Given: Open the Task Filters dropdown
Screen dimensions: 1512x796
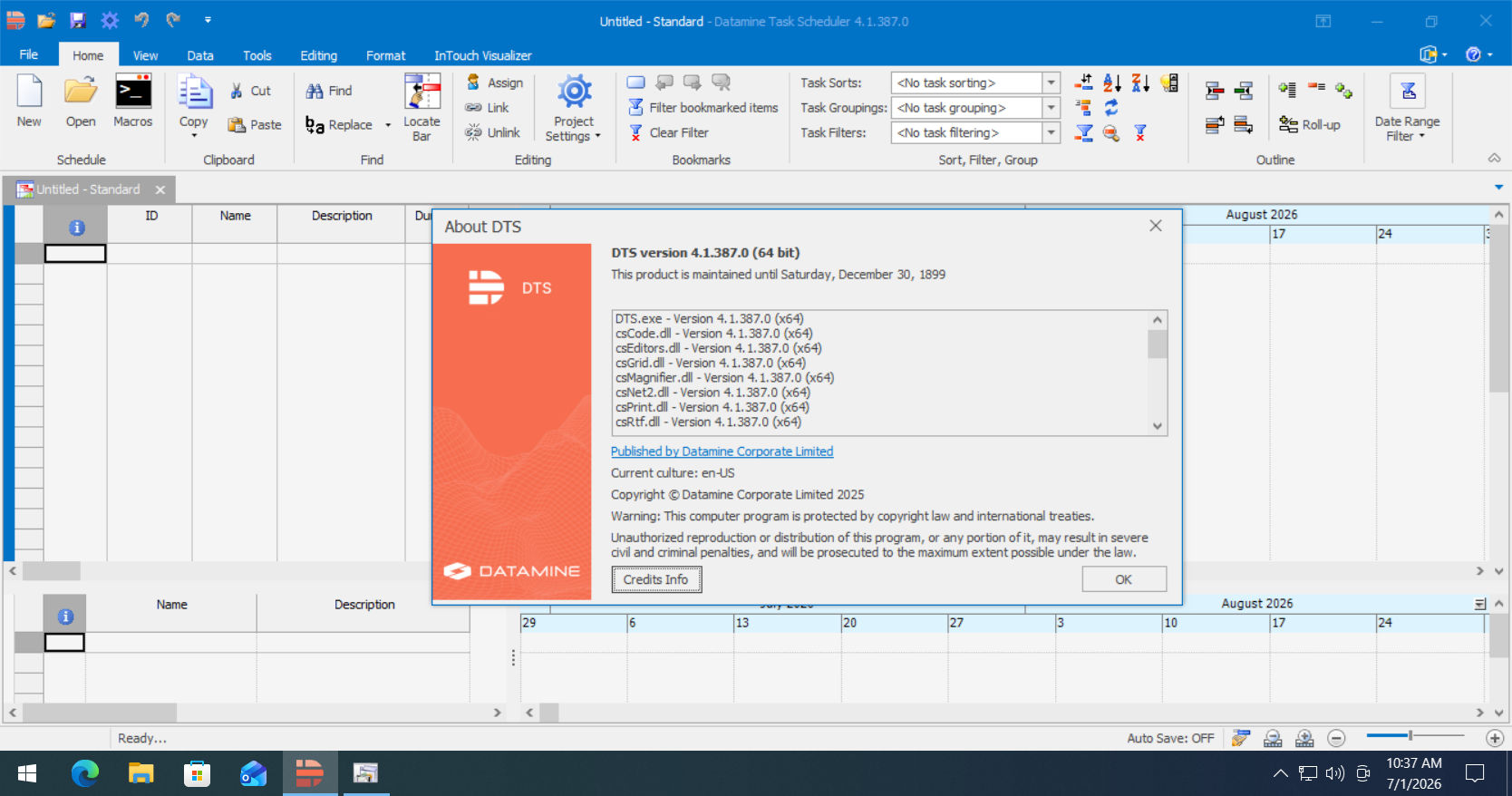Looking at the screenshot, I should (1051, 133).
